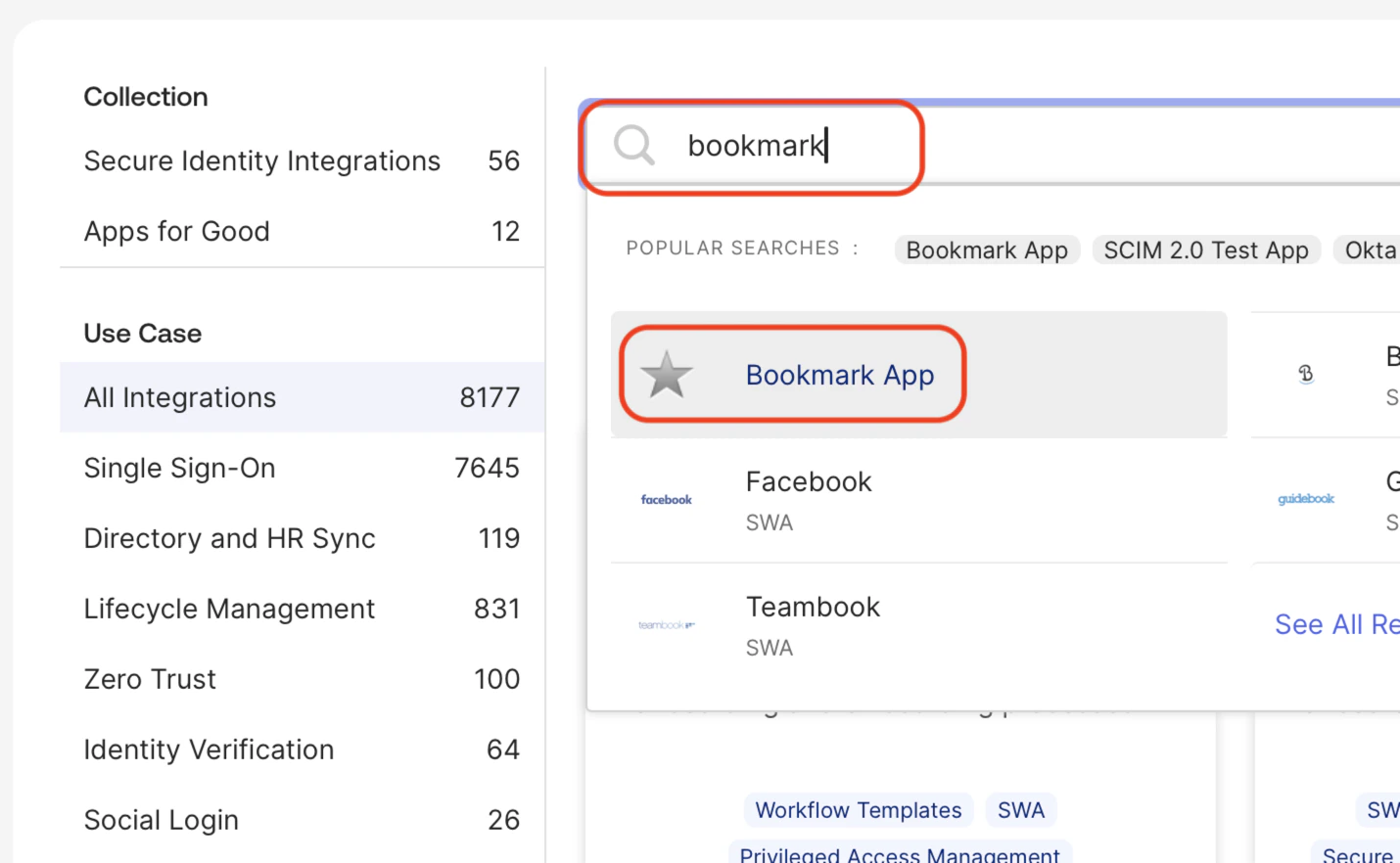Open the Bookmark App search result

[840, 375]
